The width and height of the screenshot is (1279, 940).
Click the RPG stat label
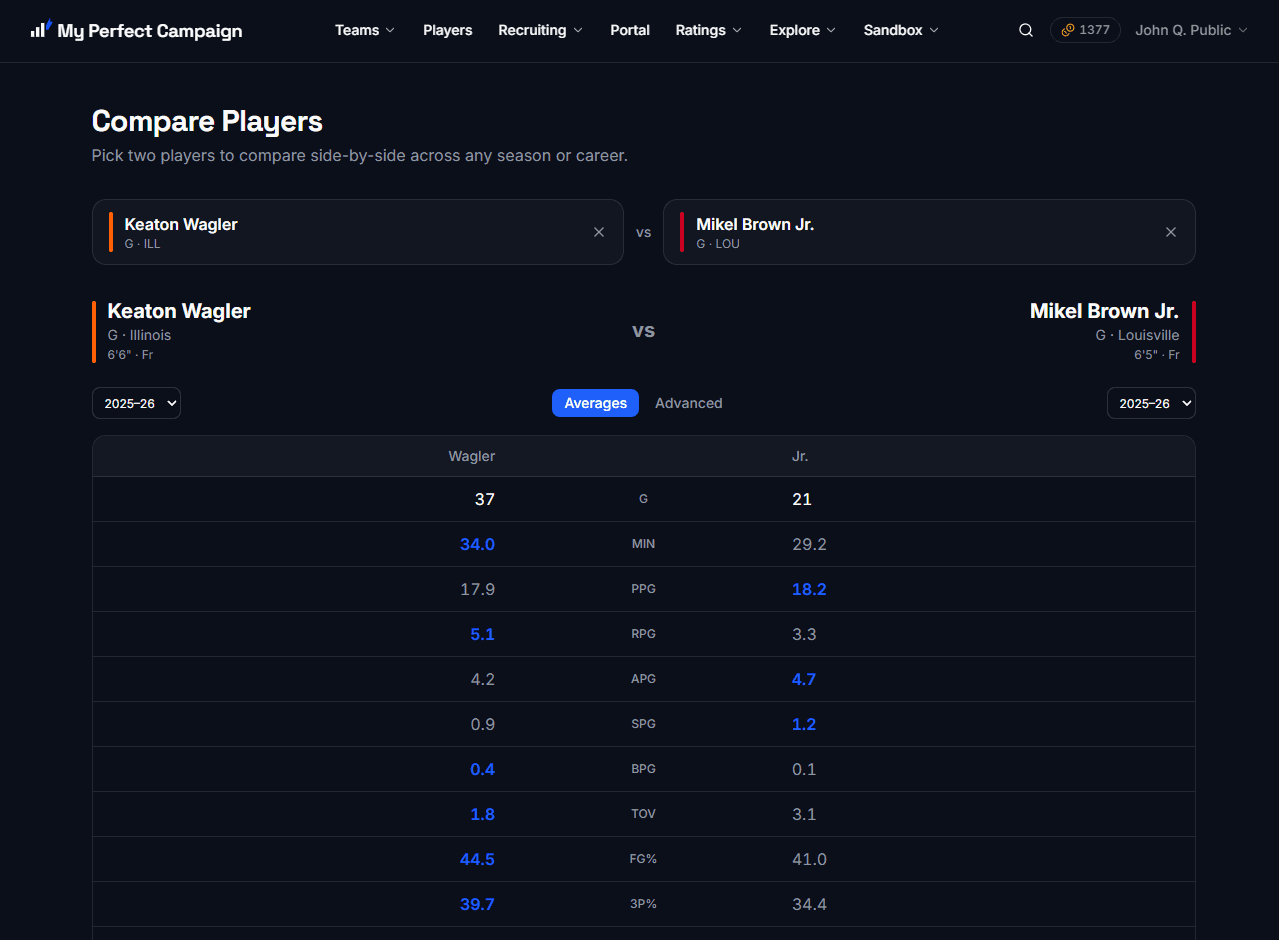(644, 634)
